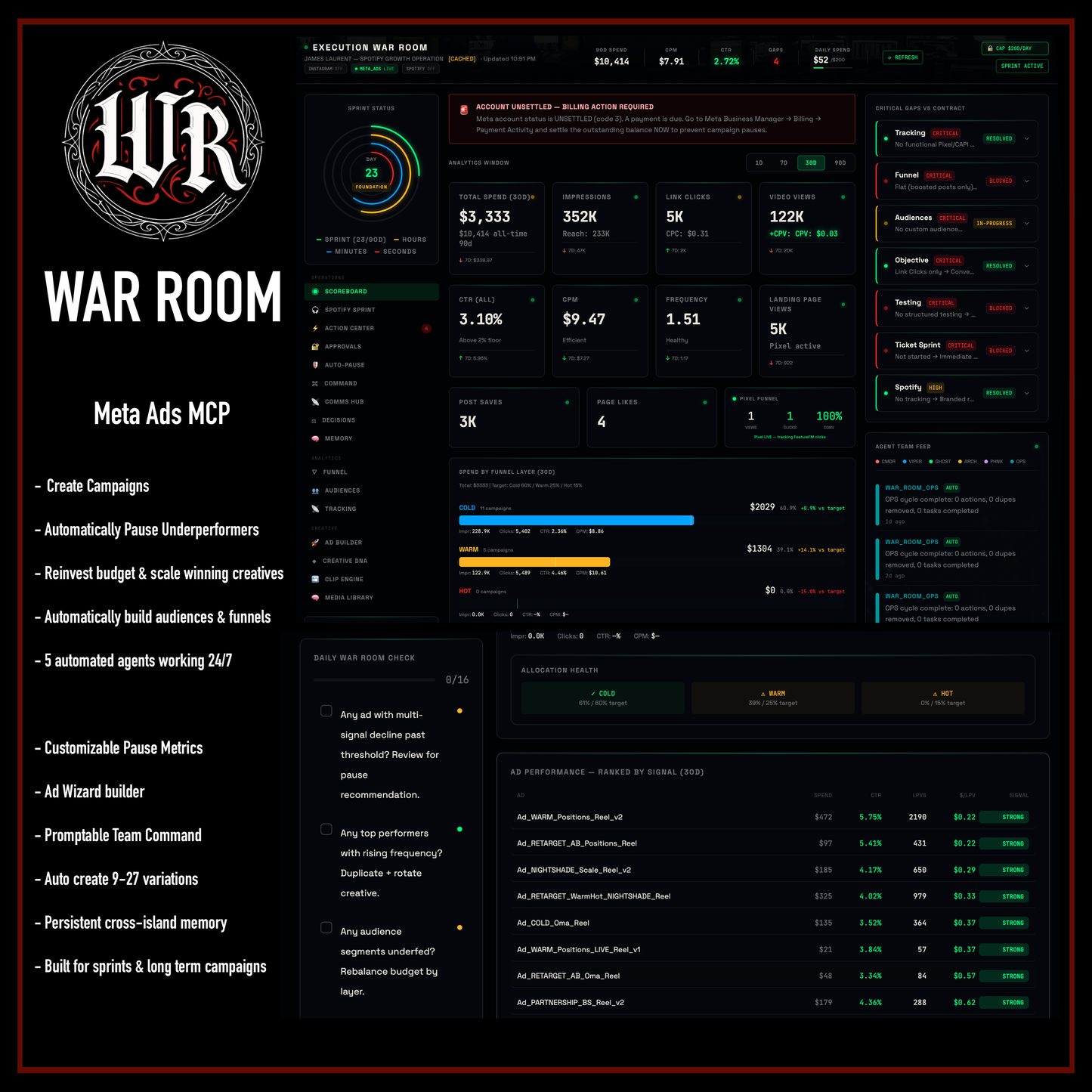Click the Pixel Funnel 100% card
This screenshot has width=1092, height=1092.
click(790, 417)
